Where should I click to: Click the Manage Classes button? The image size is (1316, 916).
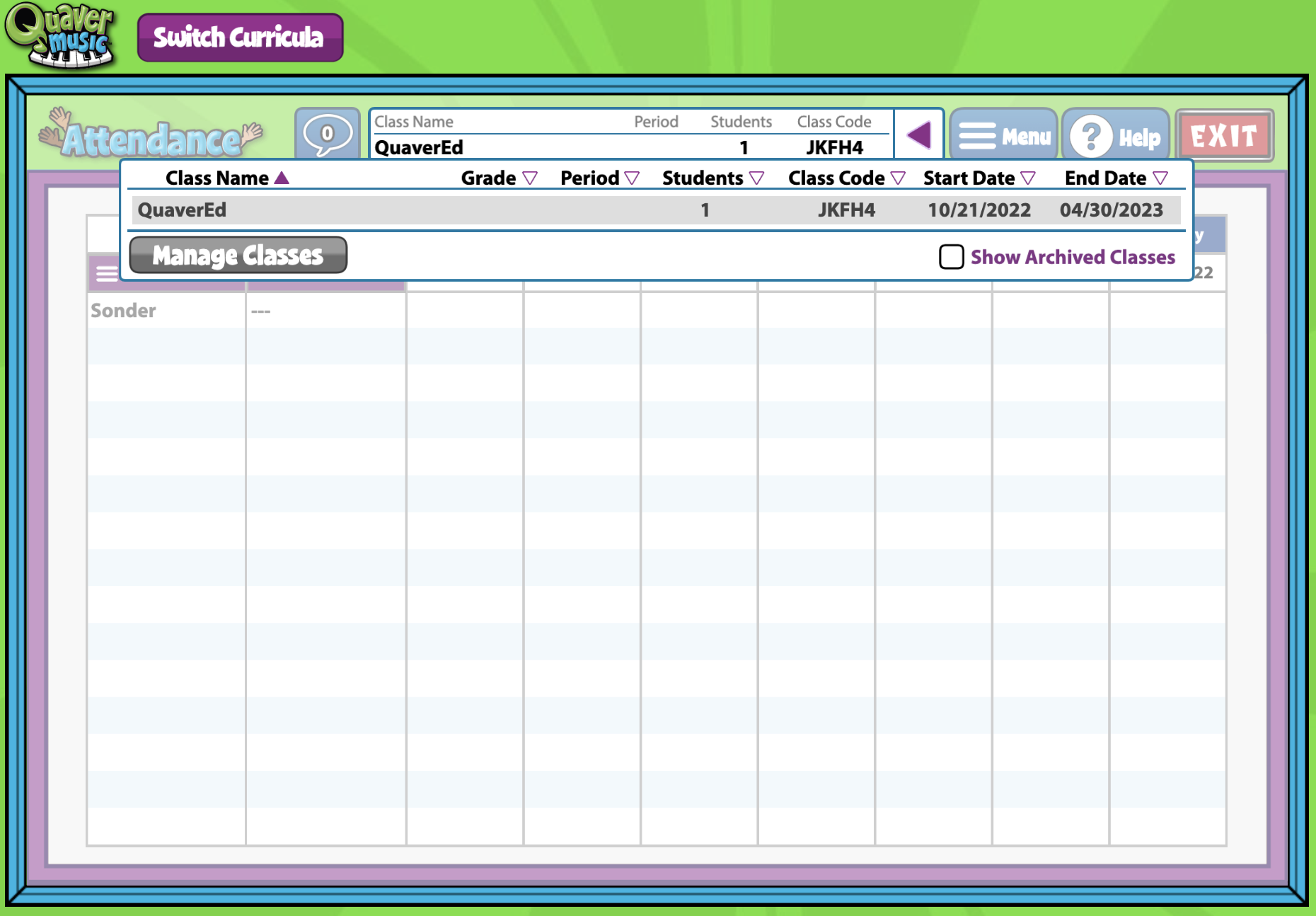238,255
